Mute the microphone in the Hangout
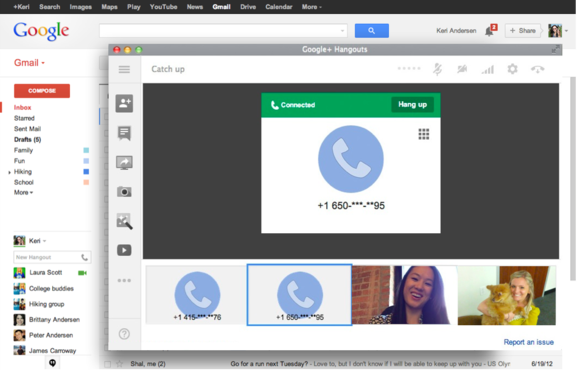 tap(438, 69)
